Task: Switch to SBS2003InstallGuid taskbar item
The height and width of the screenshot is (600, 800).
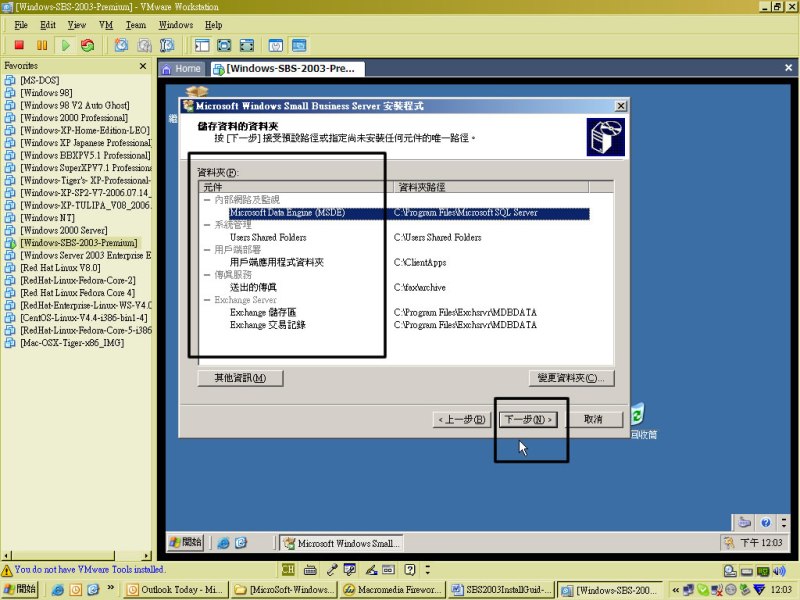Action: (502, 590)
